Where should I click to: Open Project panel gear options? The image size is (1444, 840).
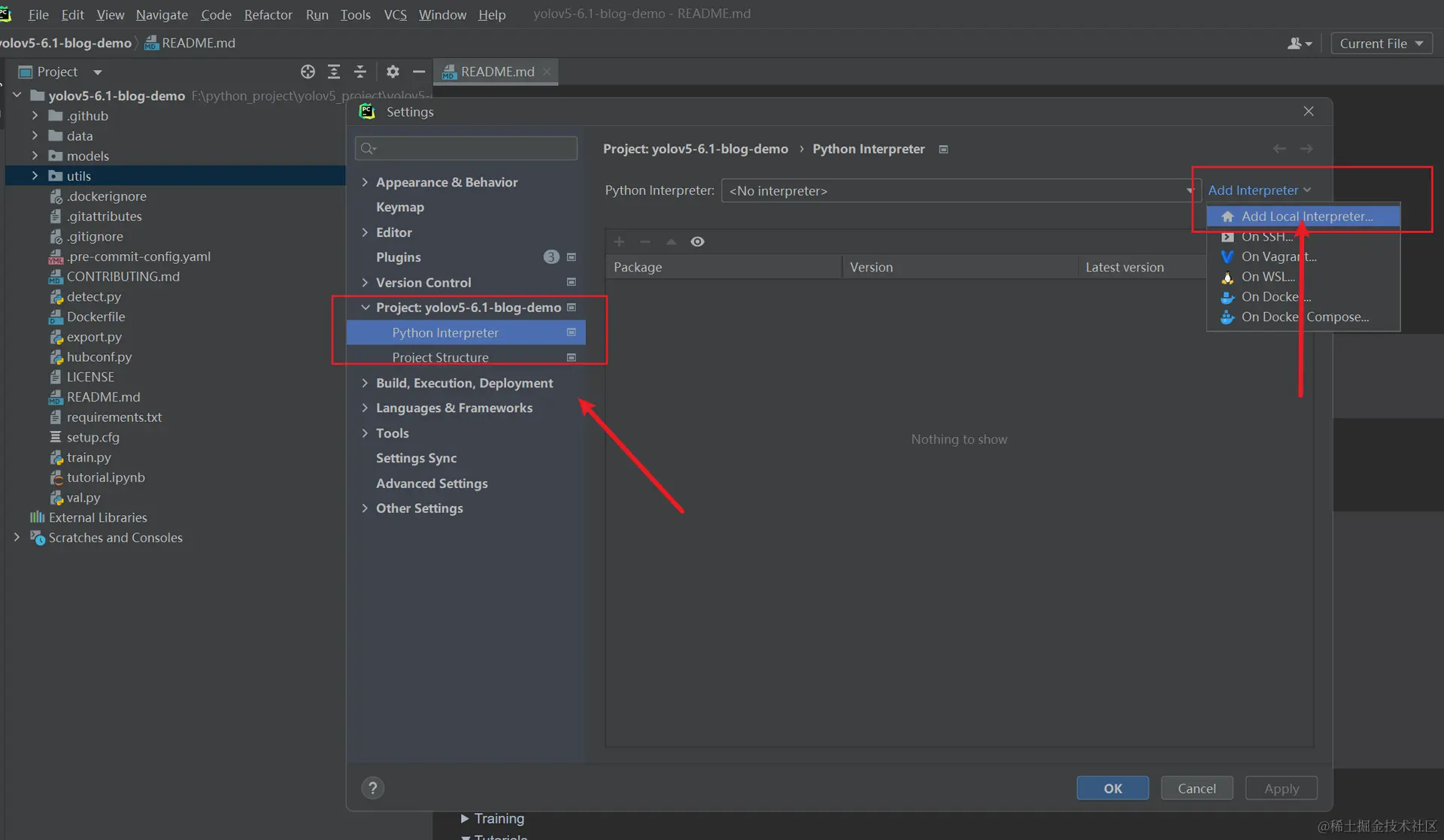pyautogui.click(x=393, y=71)
